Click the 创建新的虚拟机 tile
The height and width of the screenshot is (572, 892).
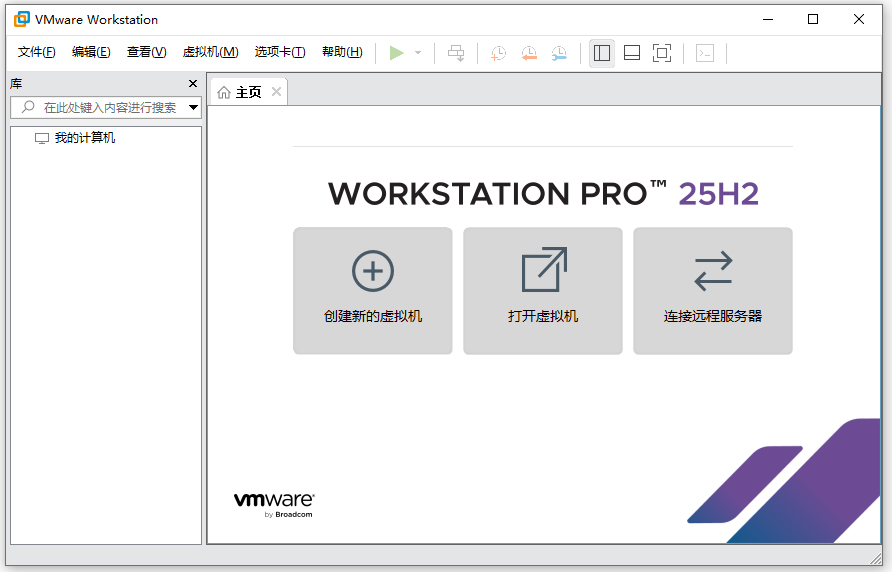(373, 291)
